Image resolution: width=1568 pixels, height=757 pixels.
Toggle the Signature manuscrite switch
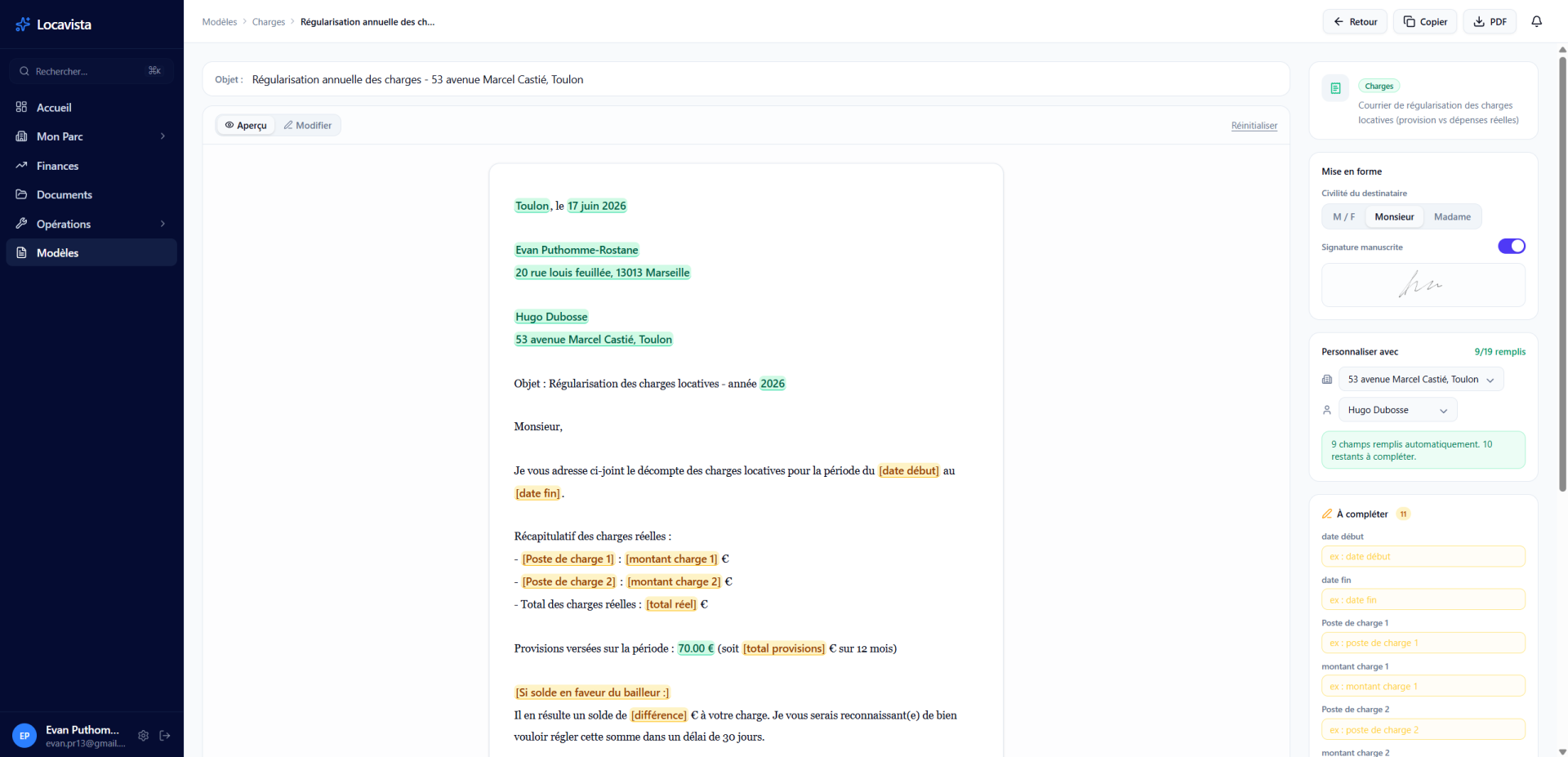1512,246
